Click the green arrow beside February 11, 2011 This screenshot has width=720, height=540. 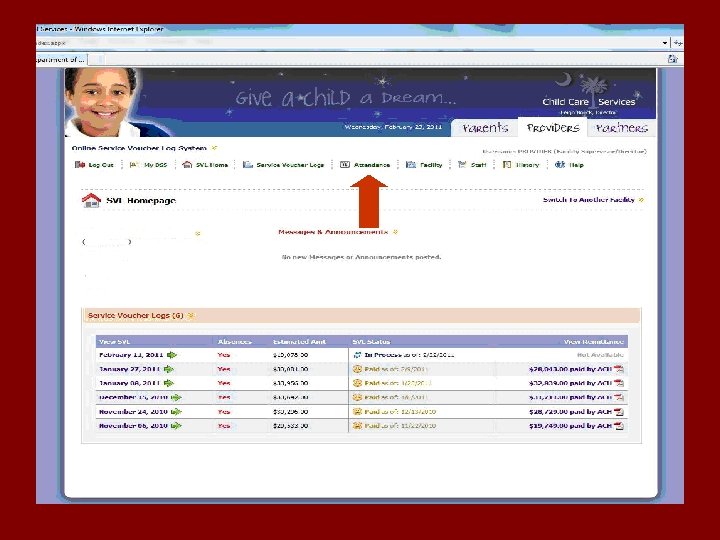pos(172,355)
